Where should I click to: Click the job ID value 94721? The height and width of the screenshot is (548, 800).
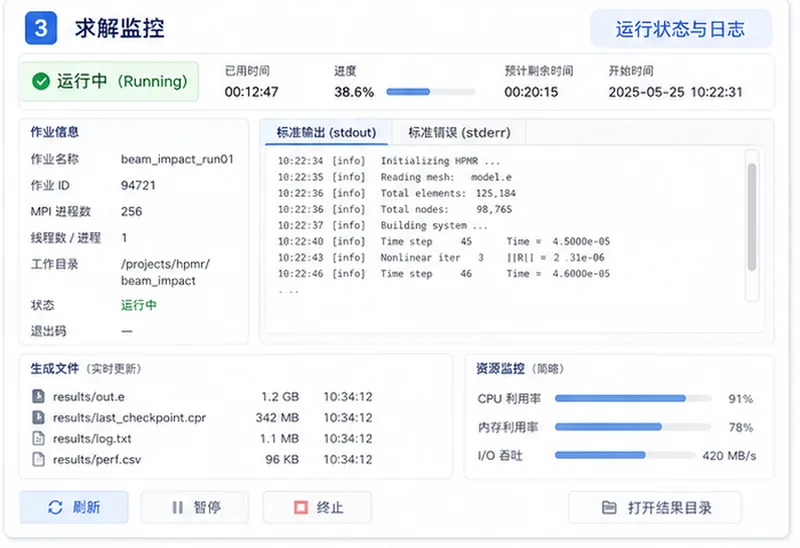[138, 185]
